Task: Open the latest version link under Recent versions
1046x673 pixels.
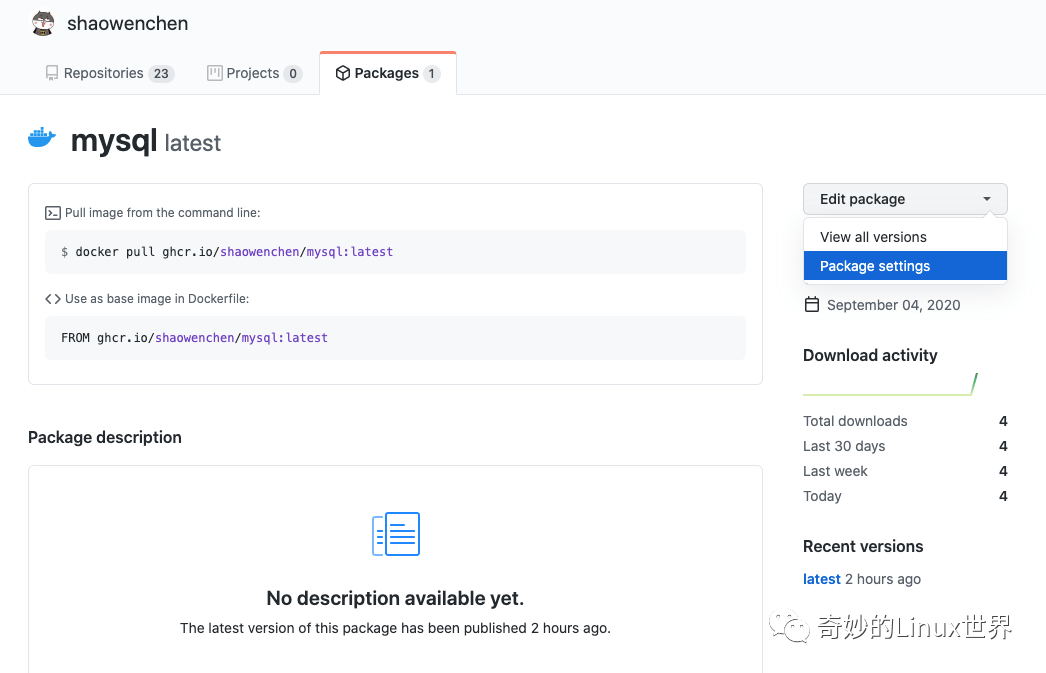Action: 821,578
